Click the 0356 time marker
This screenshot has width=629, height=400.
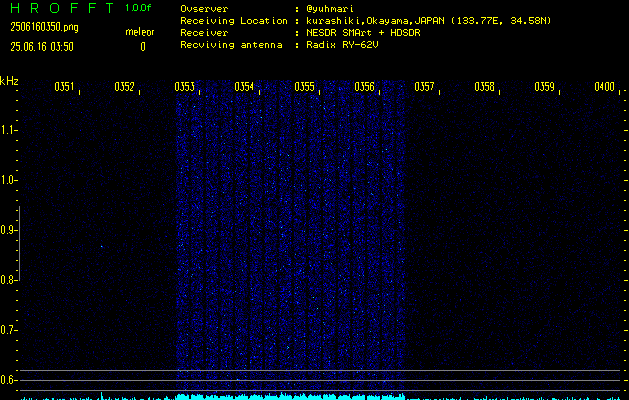pos(365,87)
